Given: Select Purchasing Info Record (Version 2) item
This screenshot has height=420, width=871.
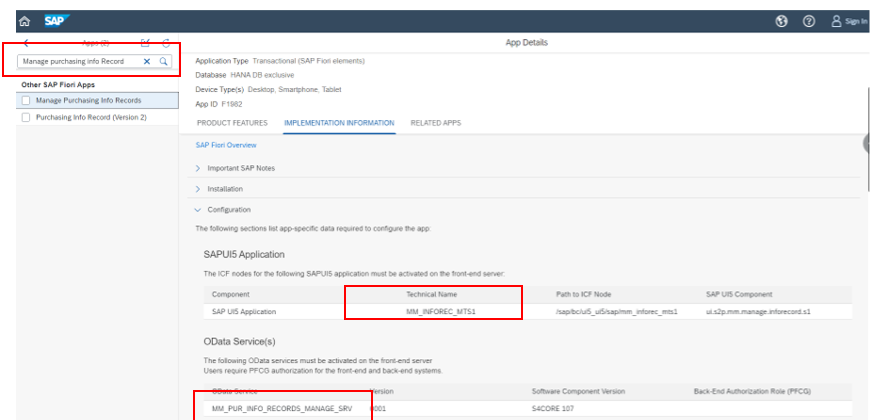Looking at the screenshot, I should point(97,117).
